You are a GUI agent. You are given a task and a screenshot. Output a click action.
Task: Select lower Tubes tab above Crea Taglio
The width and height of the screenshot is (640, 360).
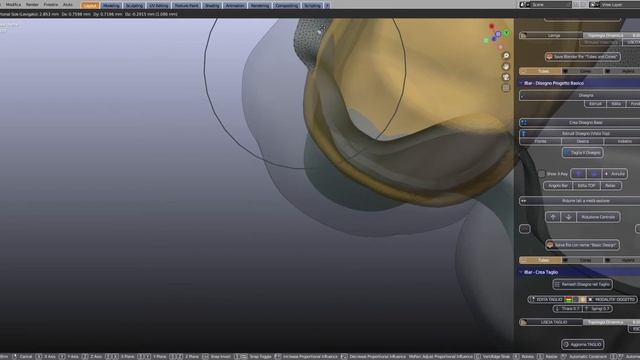540,260
